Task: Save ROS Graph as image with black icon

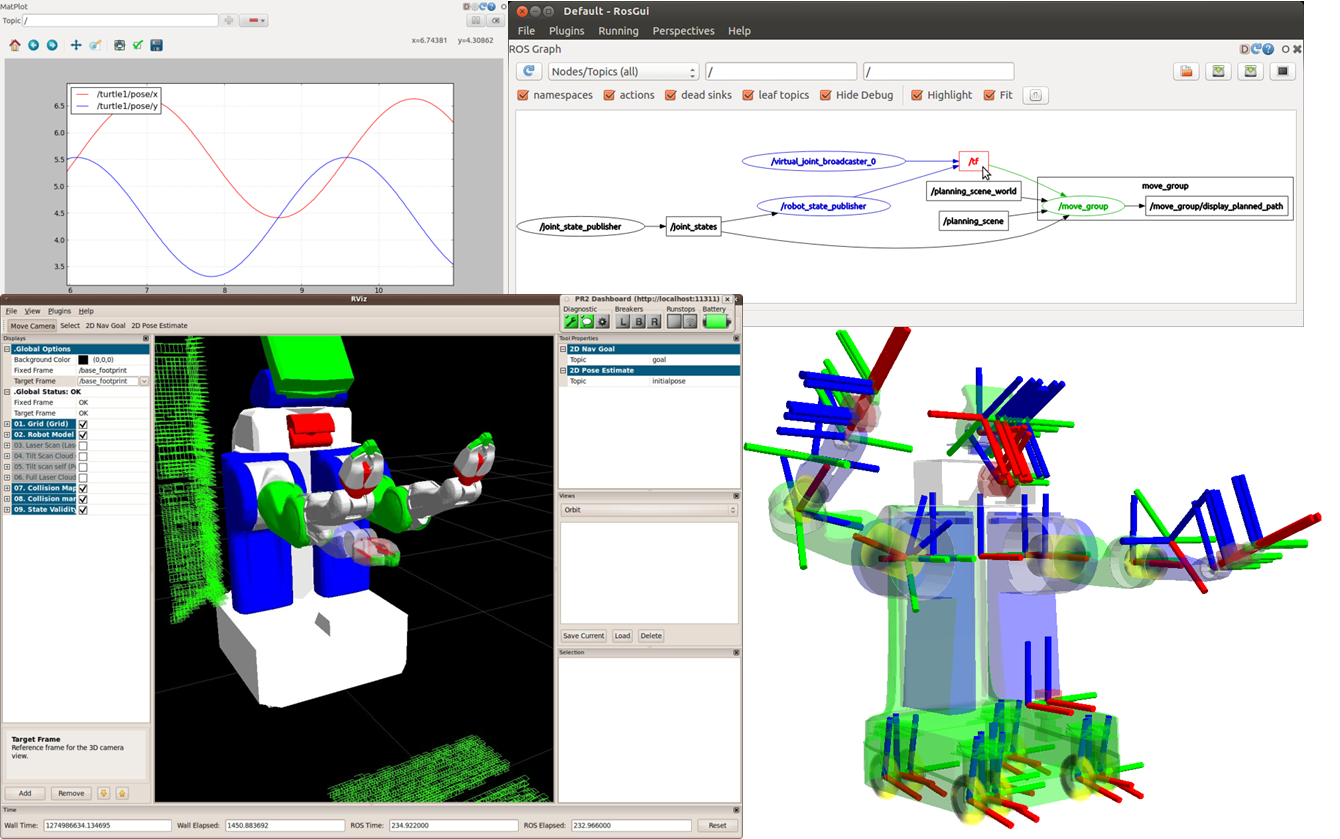Action: point(1283,71)
